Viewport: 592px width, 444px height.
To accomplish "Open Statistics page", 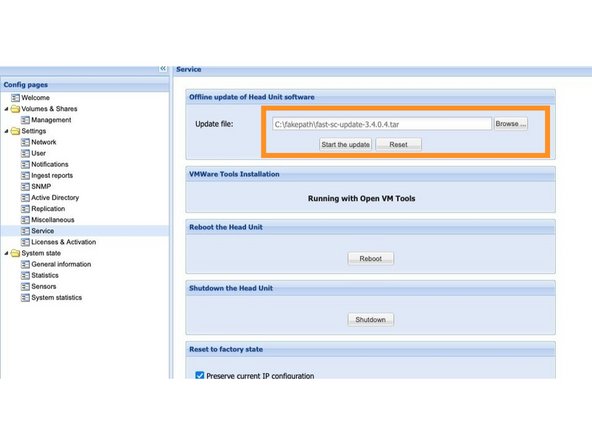I will [45, 275].
